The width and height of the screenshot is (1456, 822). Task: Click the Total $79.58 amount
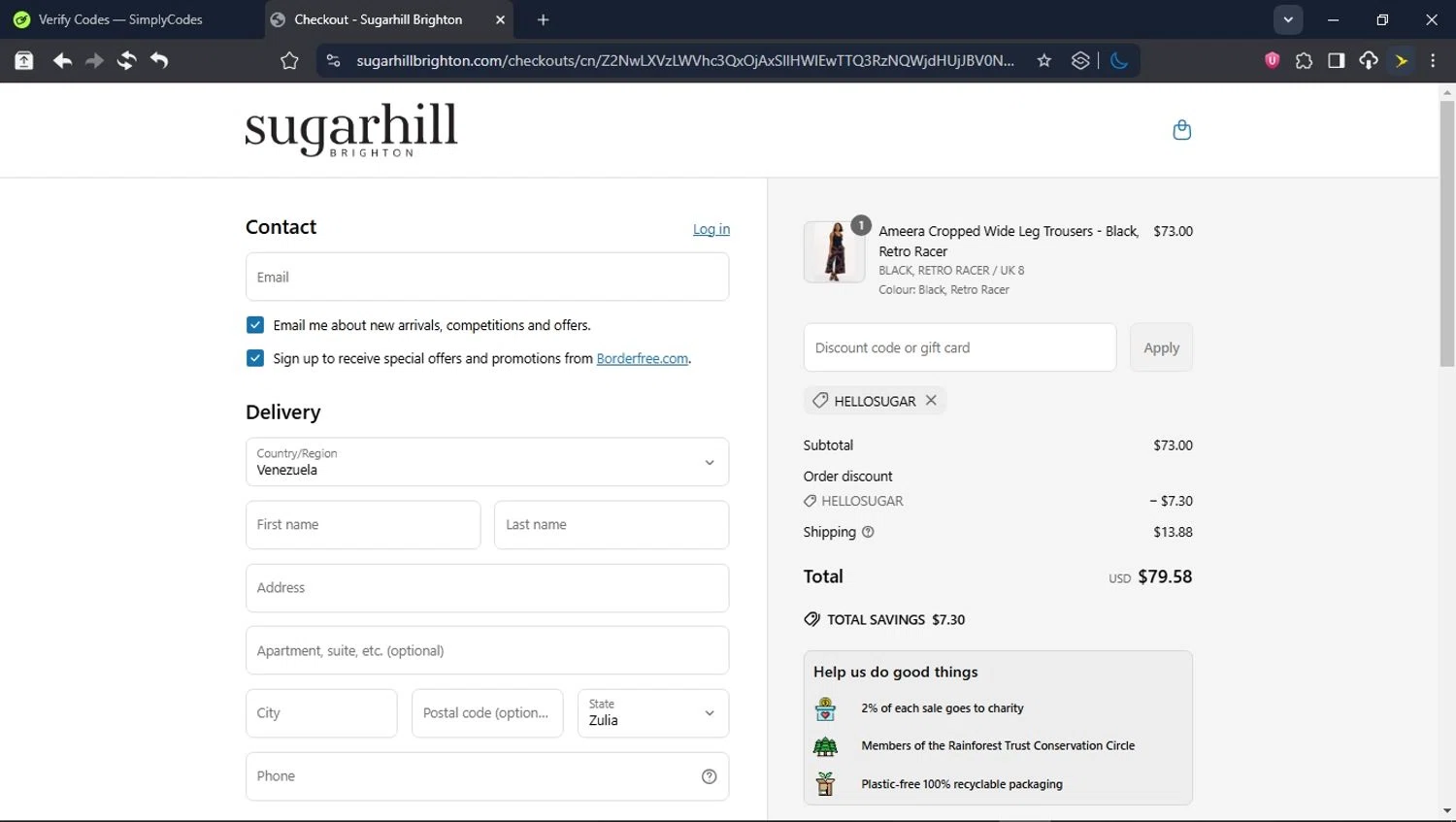(1165, 576)
